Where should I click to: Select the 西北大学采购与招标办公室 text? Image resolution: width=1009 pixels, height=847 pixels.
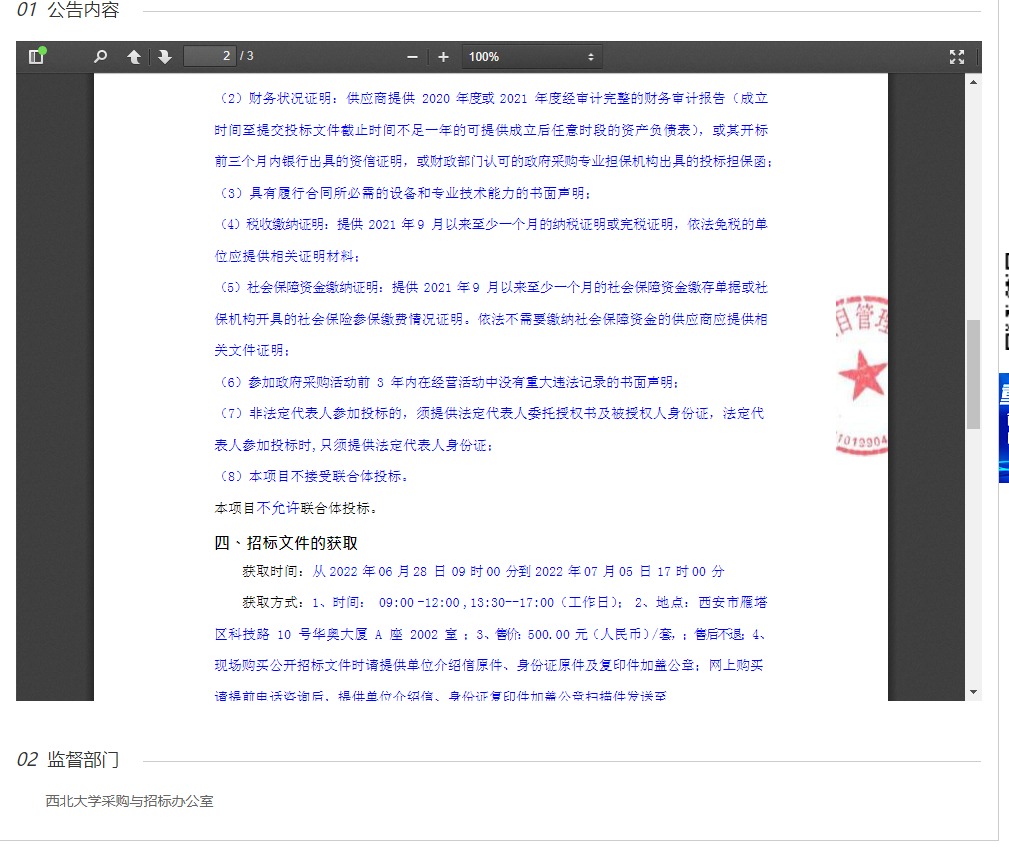coord(129,801)
